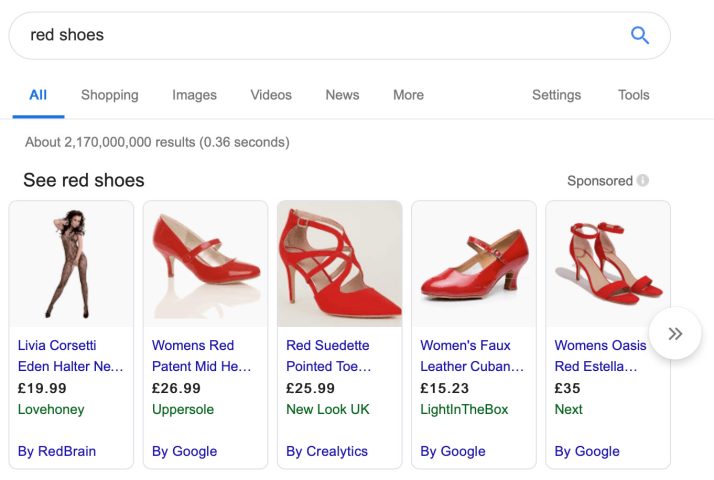Open the Videos tab
Image resolution: width=714 pixels, height=480 pixels.
pos(271,95)
